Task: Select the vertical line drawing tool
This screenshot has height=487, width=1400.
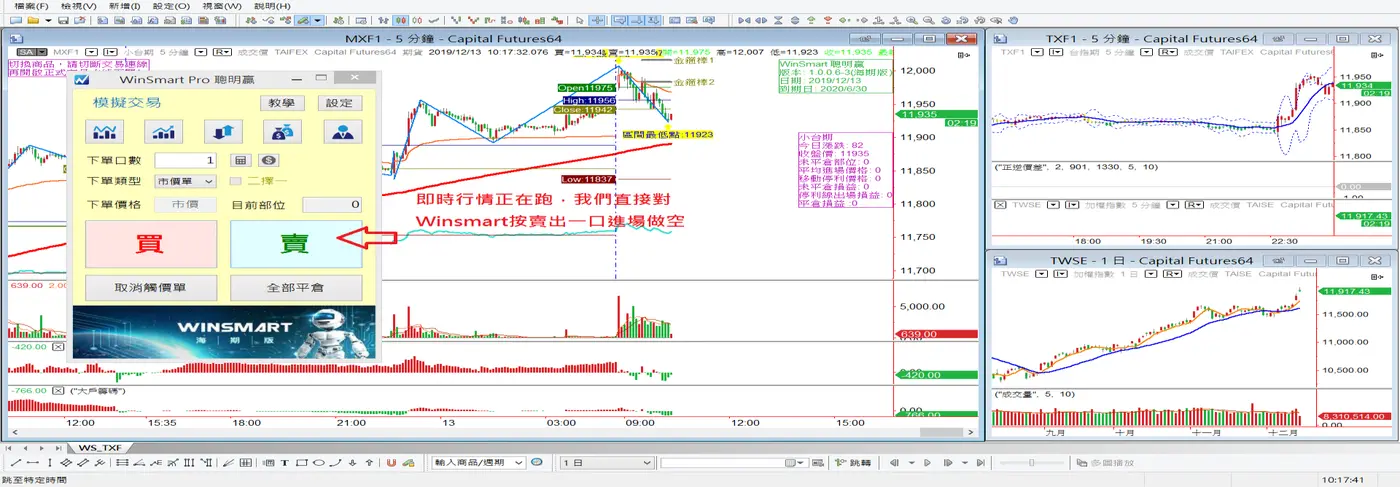Action: pos(50,462)
